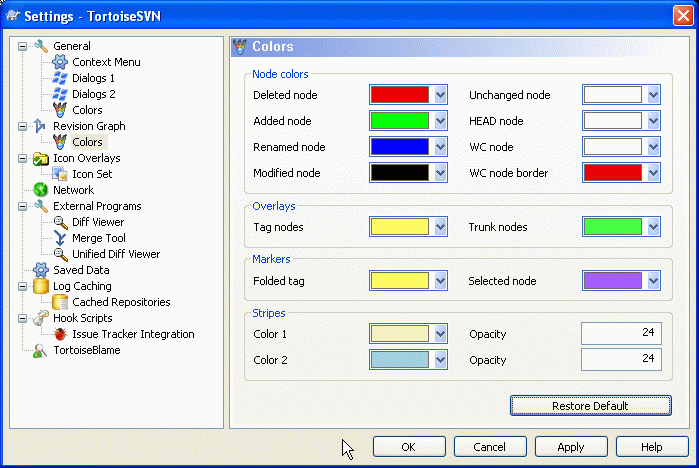Open the Trunk nodes color dropdown arrow
The image size is (699, 468).
coord(653,227)
